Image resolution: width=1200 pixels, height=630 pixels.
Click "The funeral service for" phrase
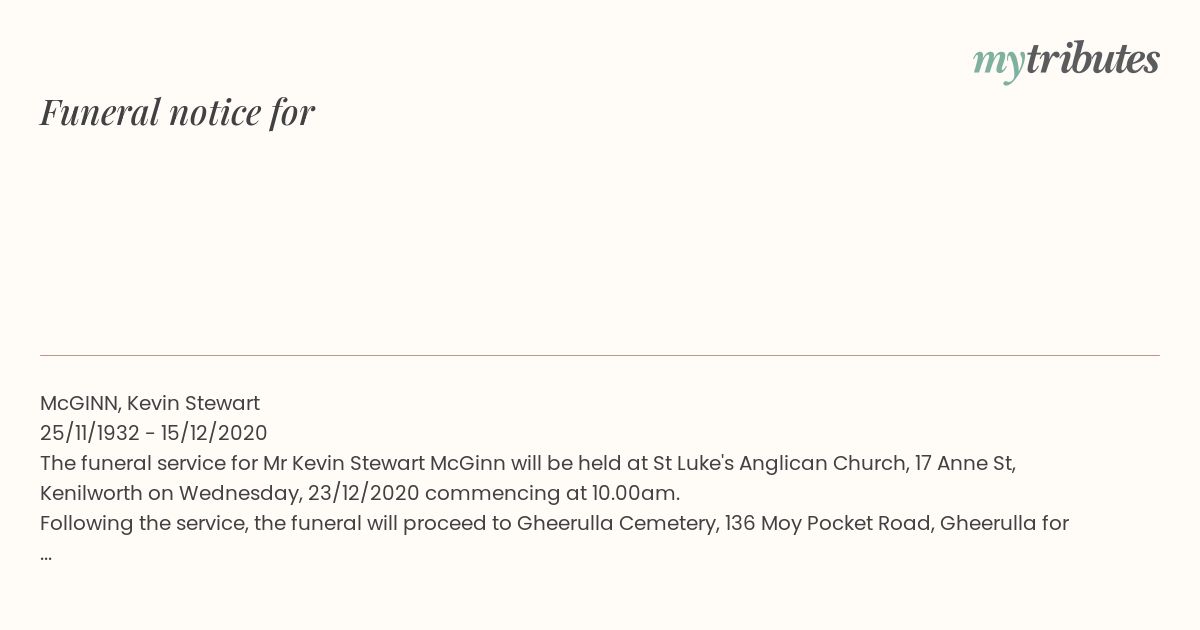149,463
